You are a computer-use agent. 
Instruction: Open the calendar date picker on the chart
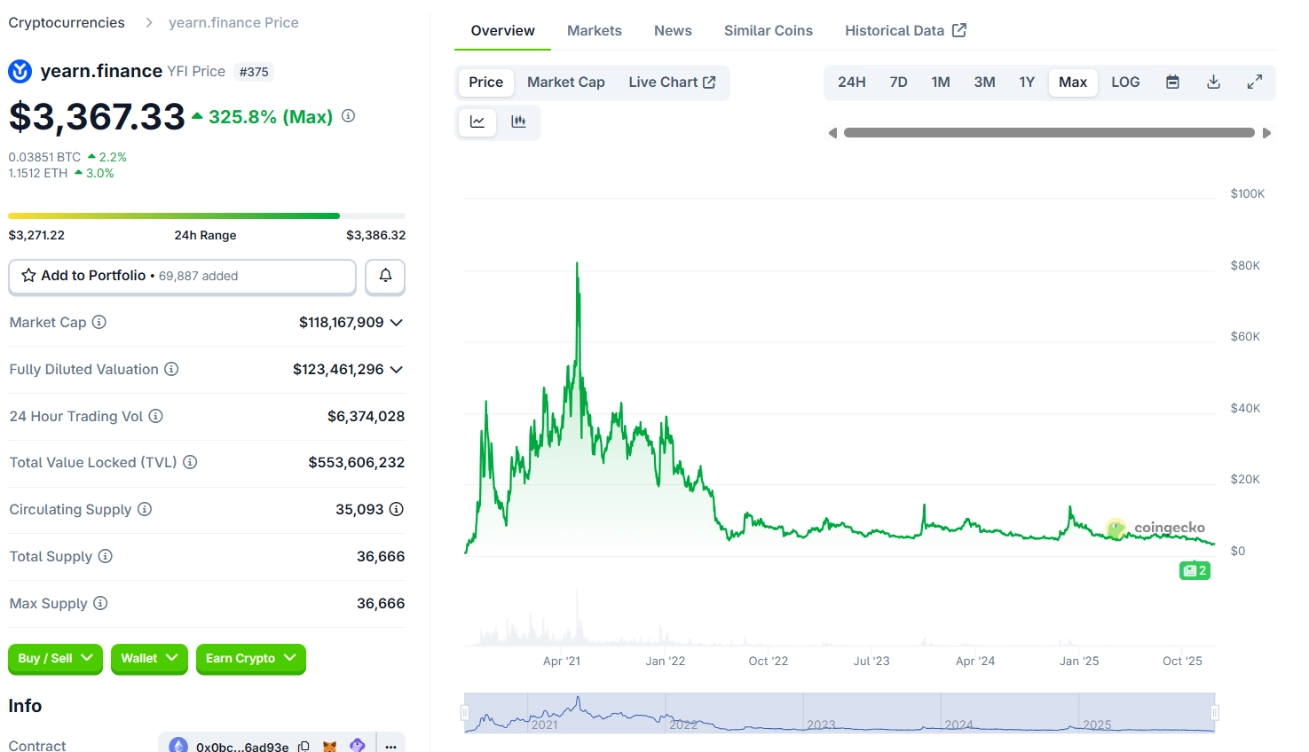(1172, 83)
